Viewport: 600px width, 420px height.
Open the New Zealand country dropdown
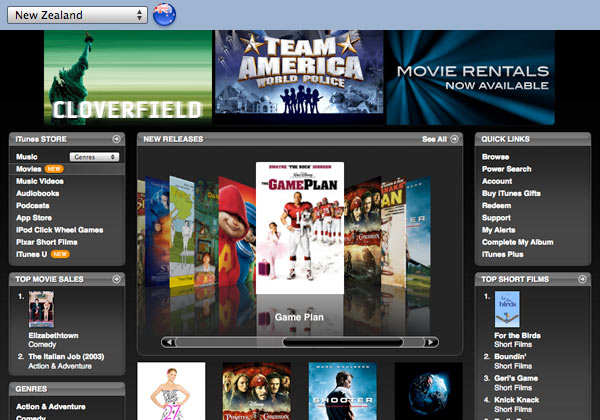80,15
